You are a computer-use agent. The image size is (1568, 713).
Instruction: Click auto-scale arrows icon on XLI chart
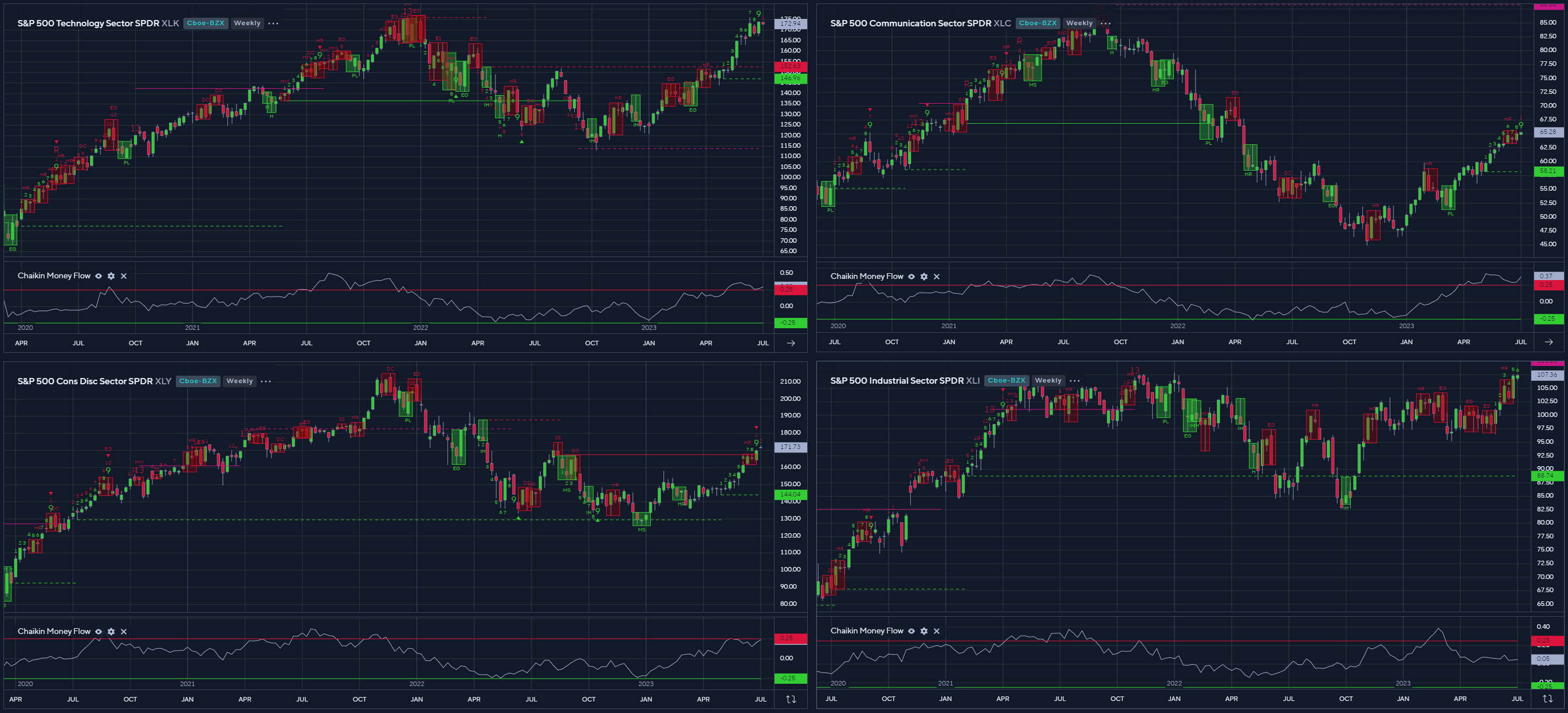click(1547, 699)
